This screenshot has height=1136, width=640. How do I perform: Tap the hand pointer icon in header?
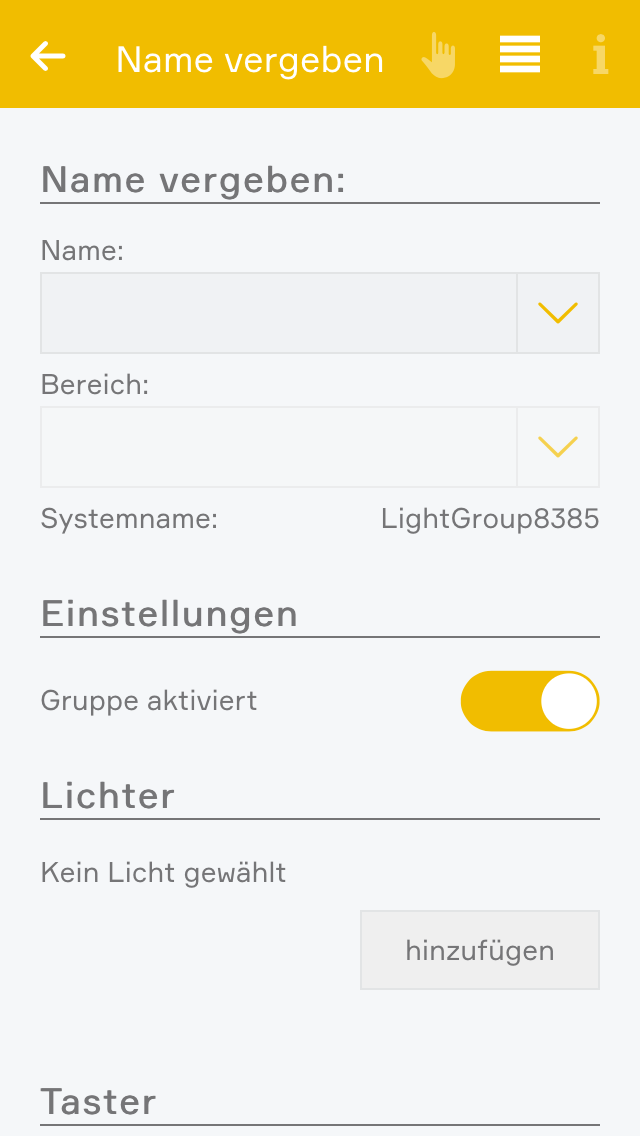pyautogui.click(x=438, y=56)
